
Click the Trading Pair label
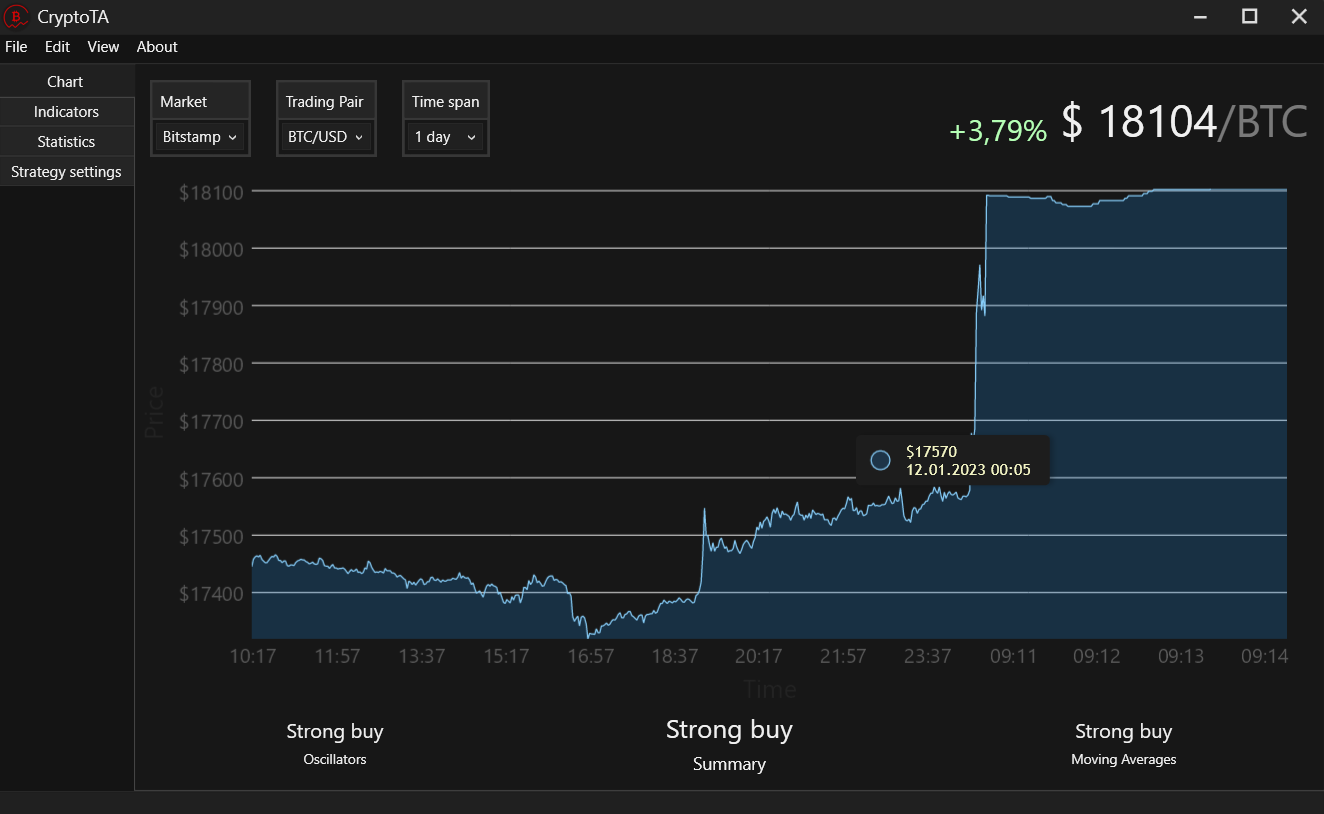[x=324, y=102]
